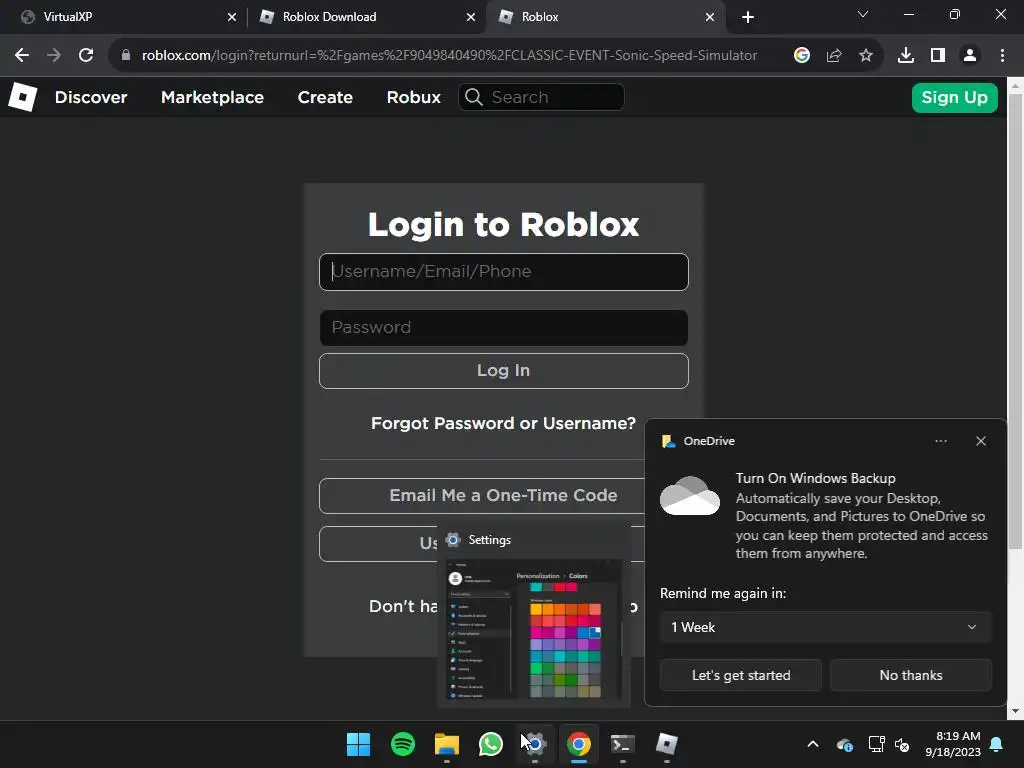
Task: Open Chrome three-dot menu
Action: tap(1002, 56)
